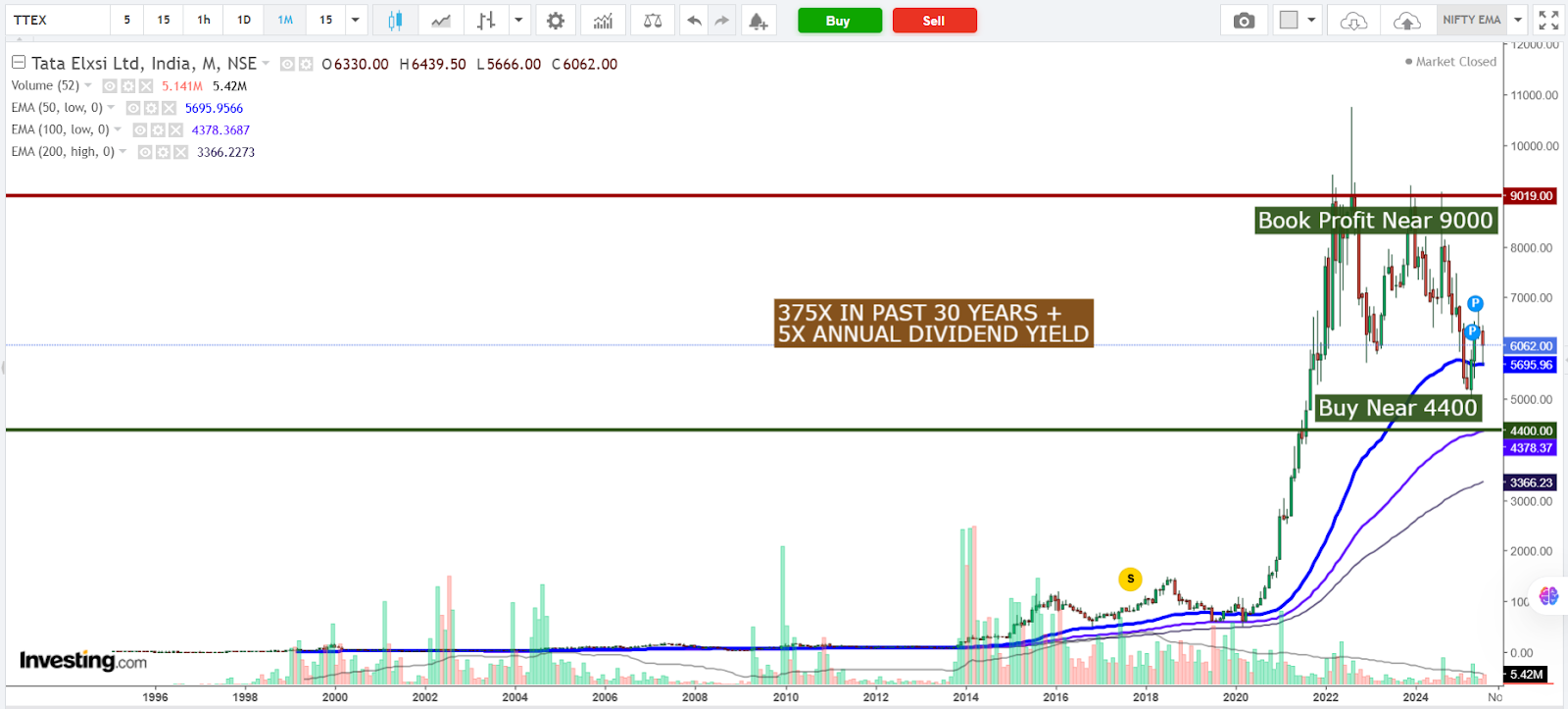The width and height of the screenshot is (1568, 709).
Task: Open the indicators icon in toolbar
Action: tap(603, 20)
